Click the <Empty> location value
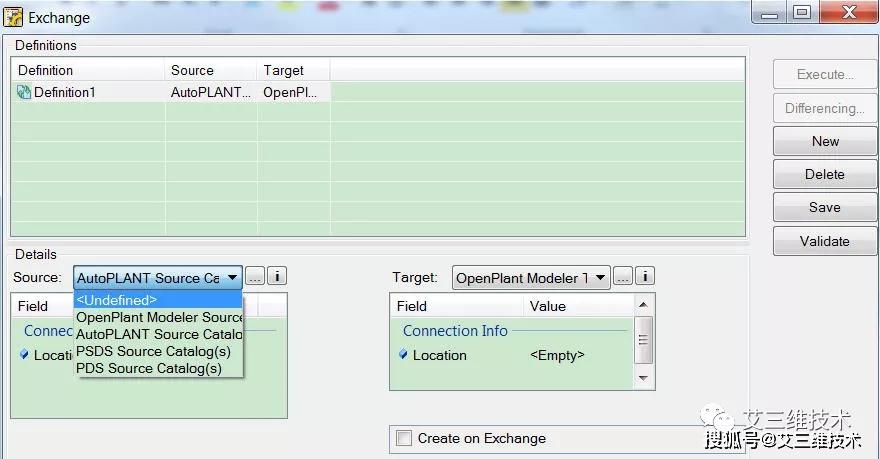The width and height of the screenshot is (880, 459). click(x=557, y=355)
